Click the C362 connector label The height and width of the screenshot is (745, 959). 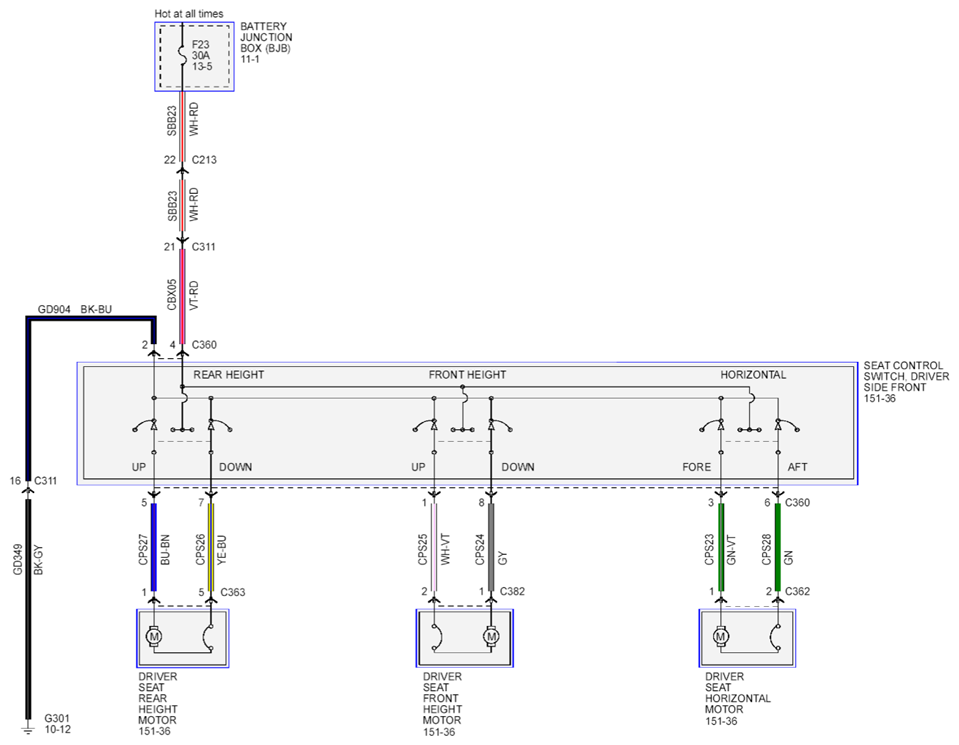[x=798, y=591]
